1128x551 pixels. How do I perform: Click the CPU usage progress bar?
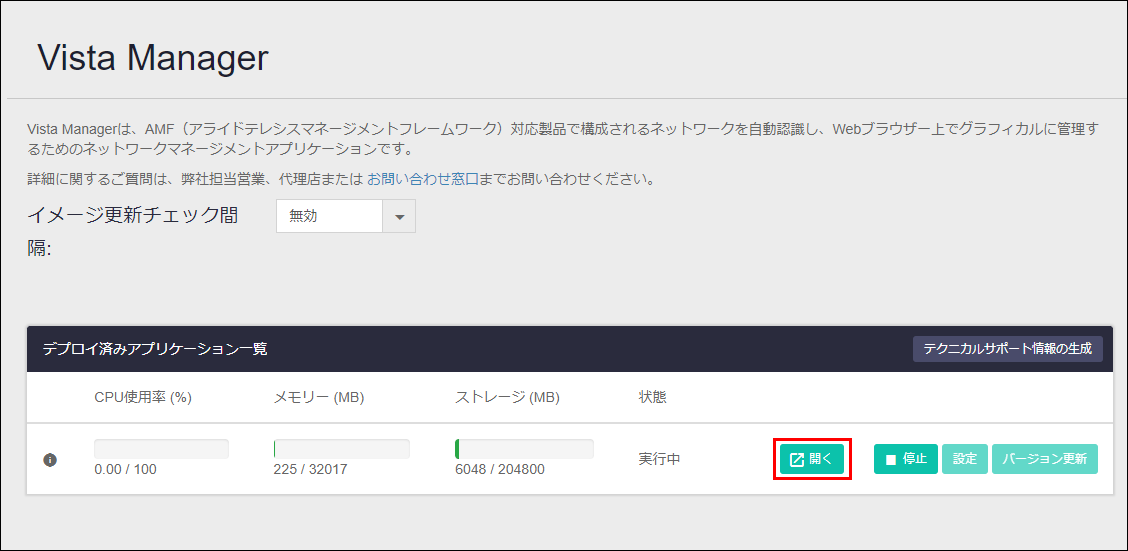[x=161, y=449]
